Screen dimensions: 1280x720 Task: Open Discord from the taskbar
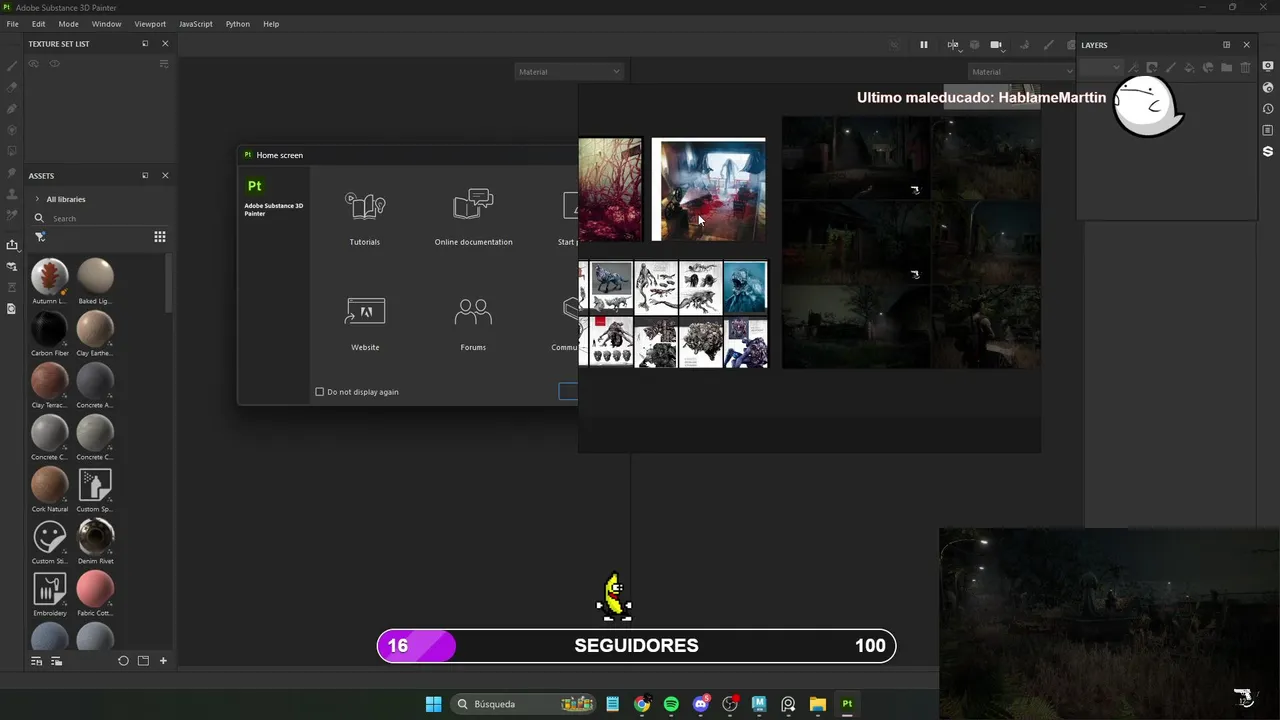(x=701, y=704)
